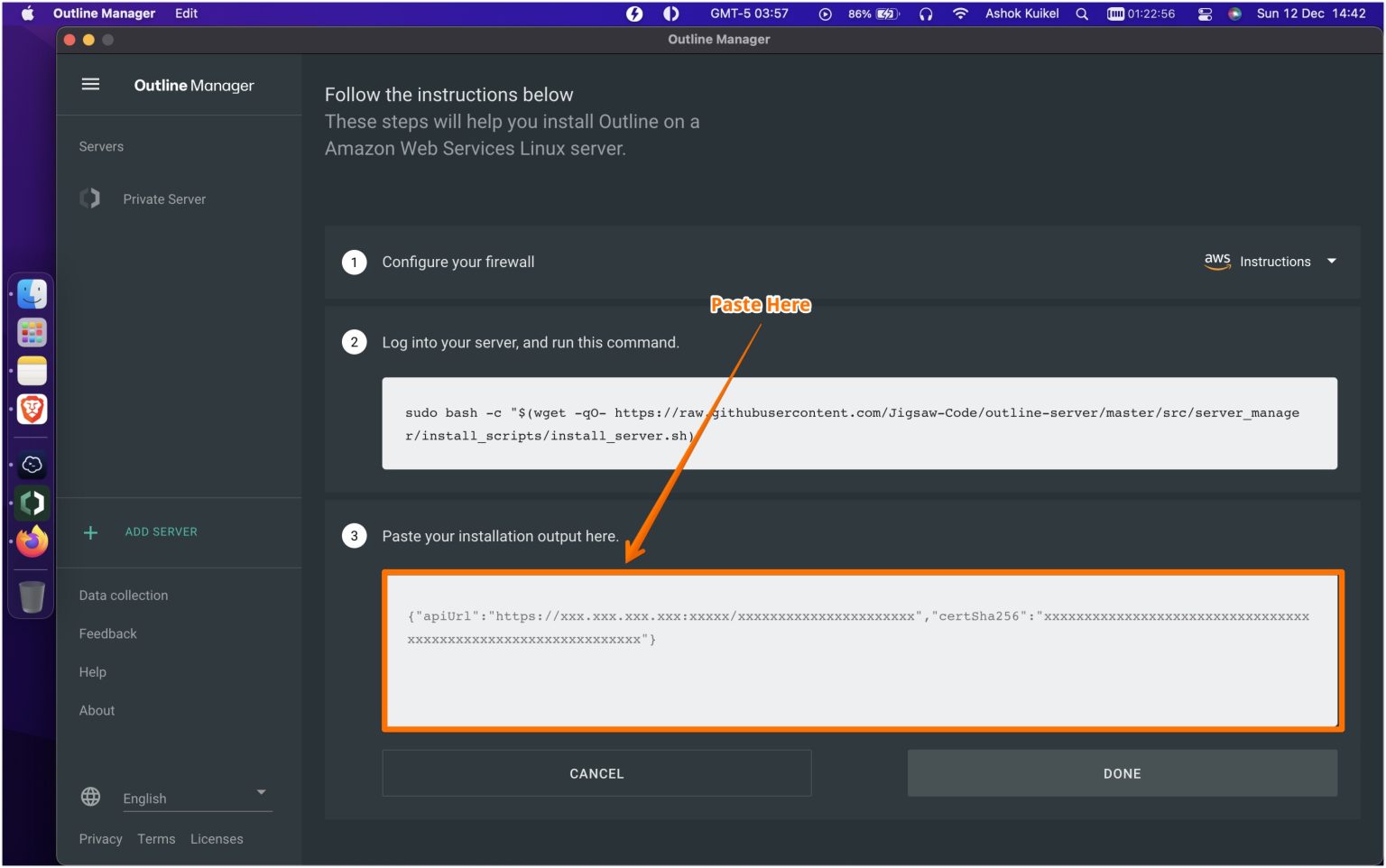This screenshot has width=1386, height=868.
Task: Open Brave browser from the Dock
Action: tap(31, 409)
